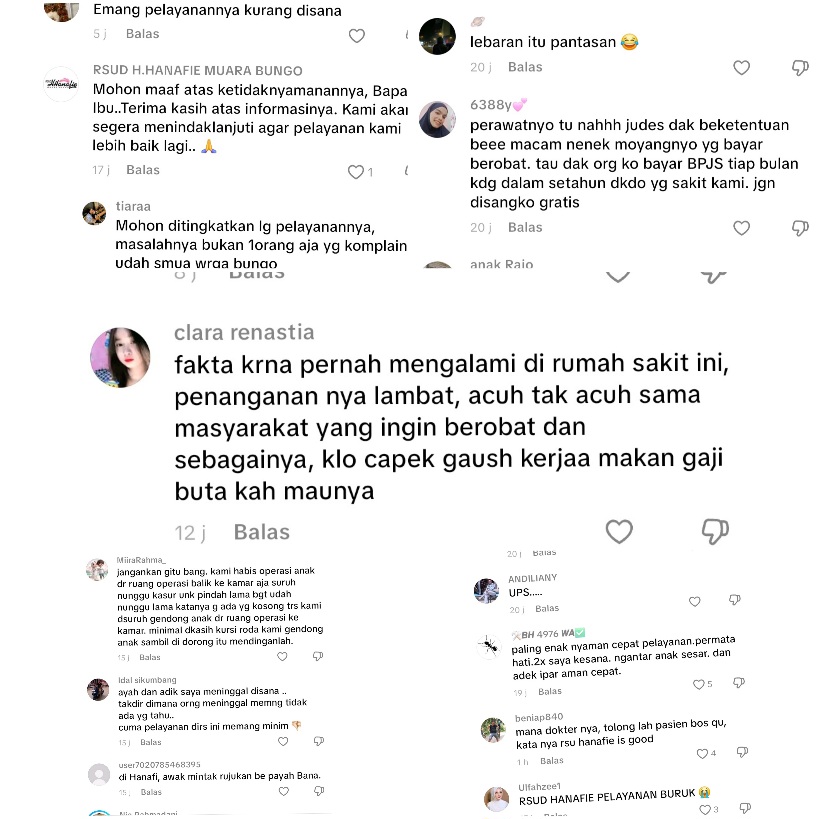
Task: Like the RSUD H.HANAFIE apology comment
Action: [356, 172]
